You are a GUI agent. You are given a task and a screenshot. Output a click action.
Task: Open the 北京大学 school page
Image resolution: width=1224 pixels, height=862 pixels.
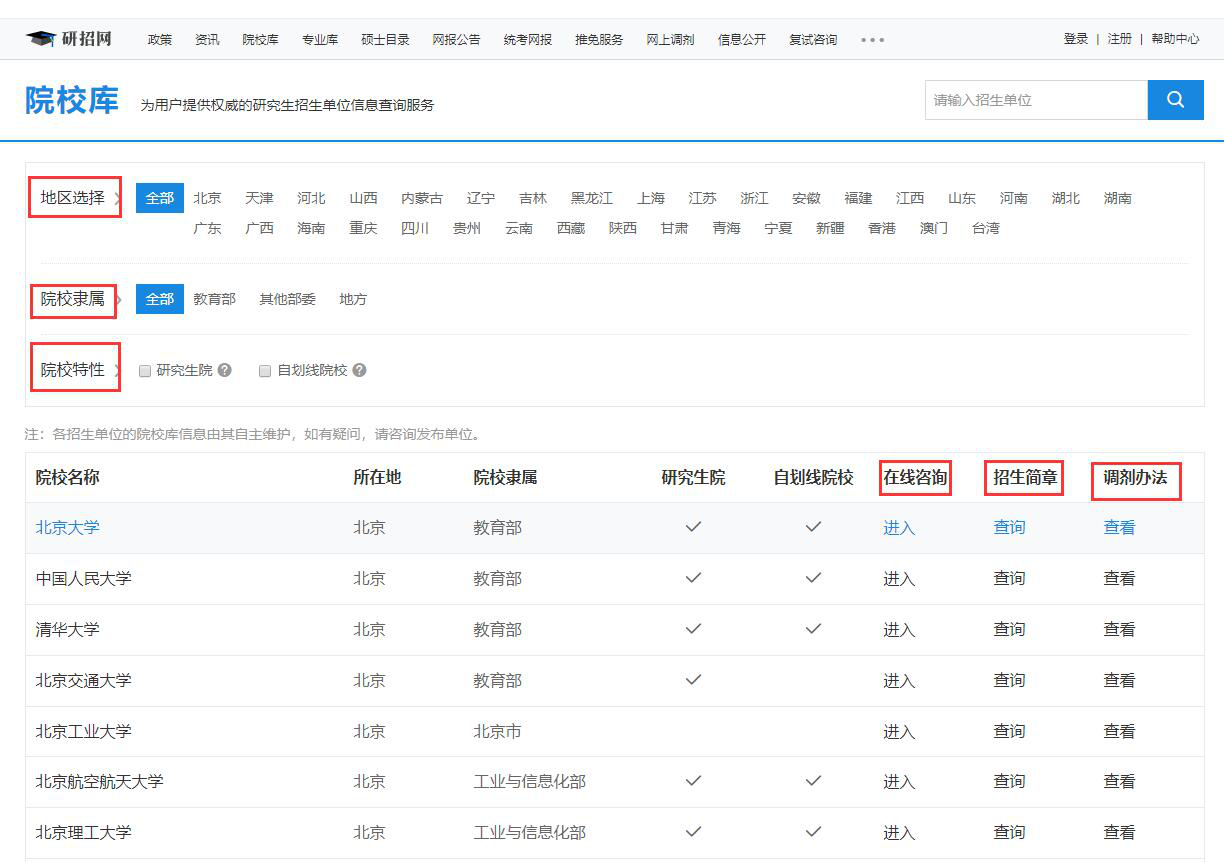coord(67,527)
